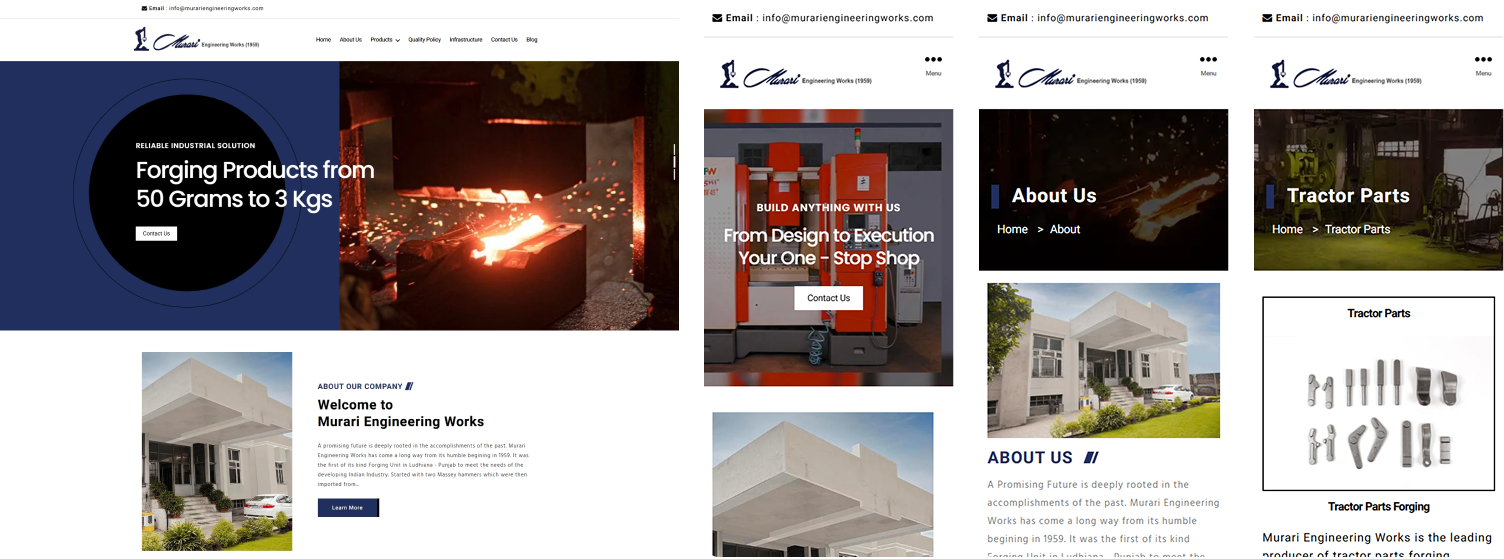Select the slider indicator on hero banner edge
This screenshot has width=1504, height=559.
click(675, 162)
